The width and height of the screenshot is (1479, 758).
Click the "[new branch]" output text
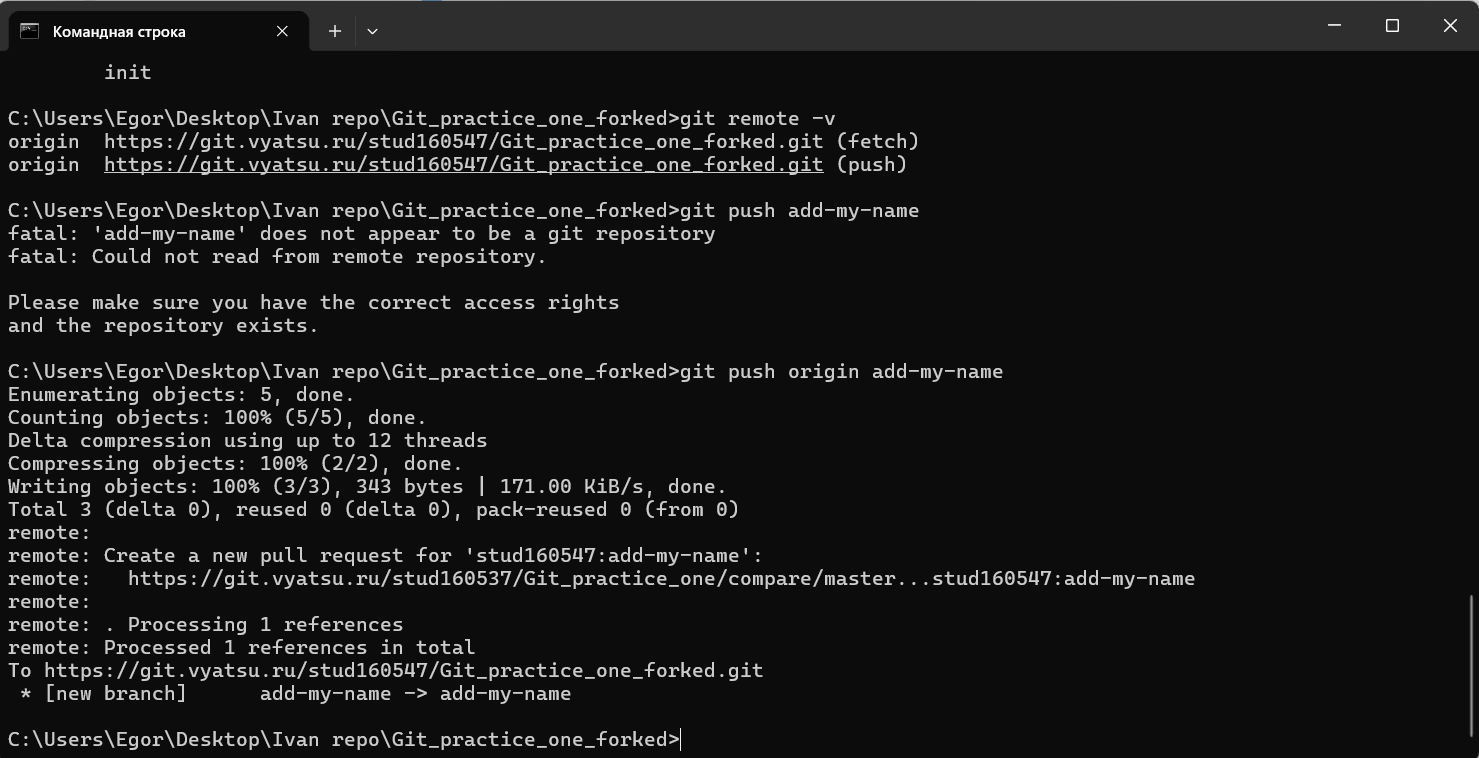(115, 693)
